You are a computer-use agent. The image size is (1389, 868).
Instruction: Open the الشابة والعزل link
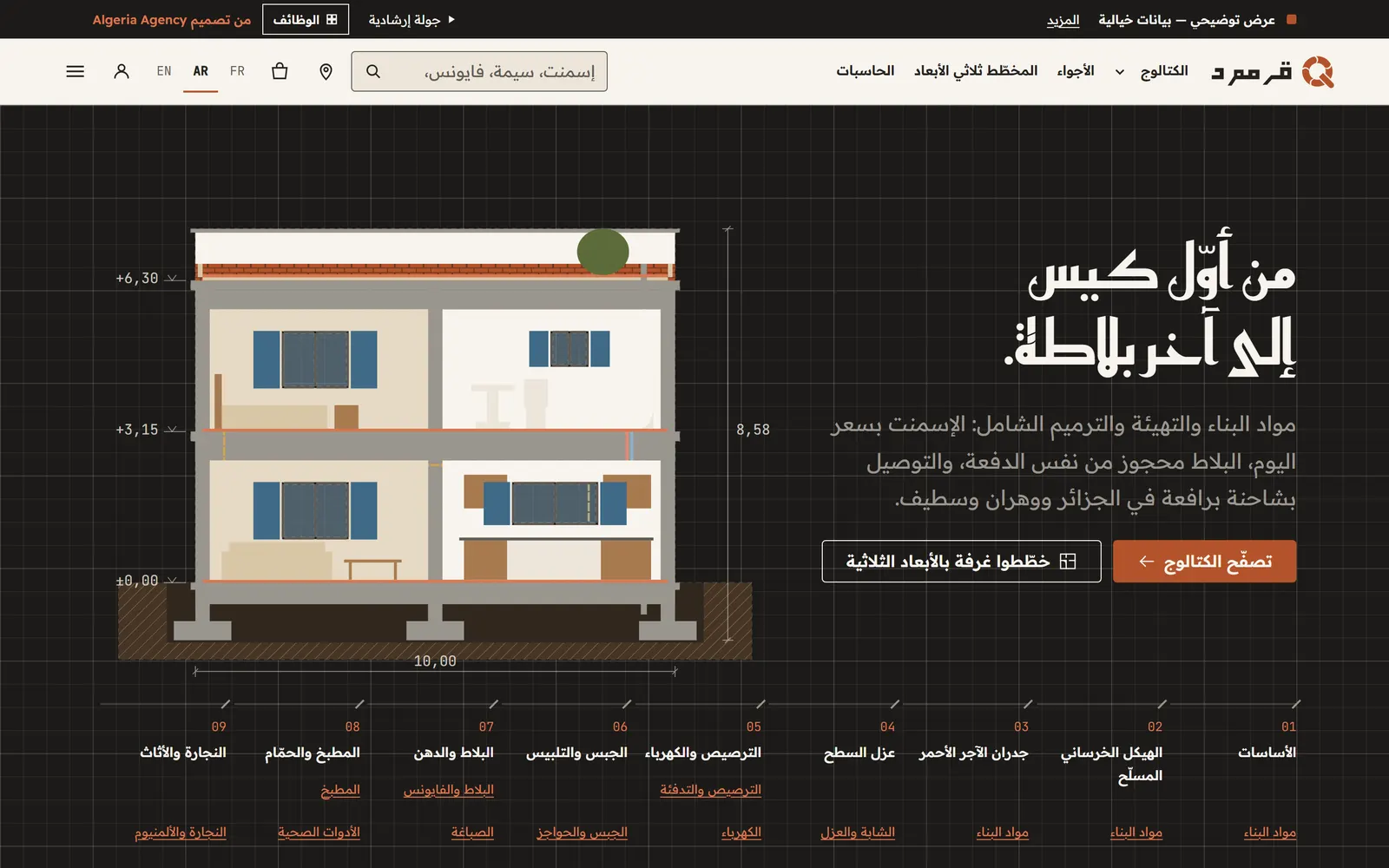point(858,832)
